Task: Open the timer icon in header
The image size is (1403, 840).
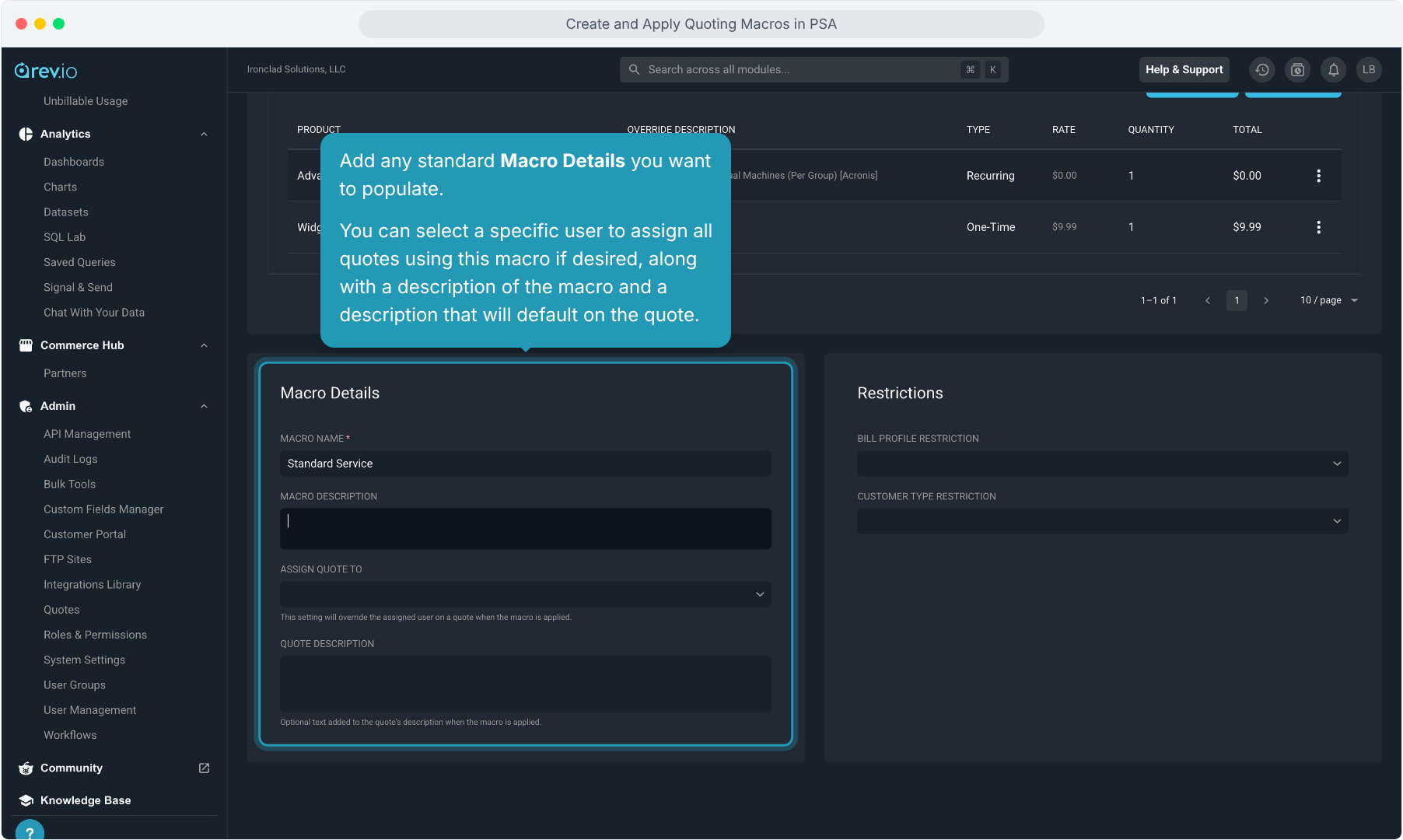Action: pyautogui.click(x=1297, y=70)
